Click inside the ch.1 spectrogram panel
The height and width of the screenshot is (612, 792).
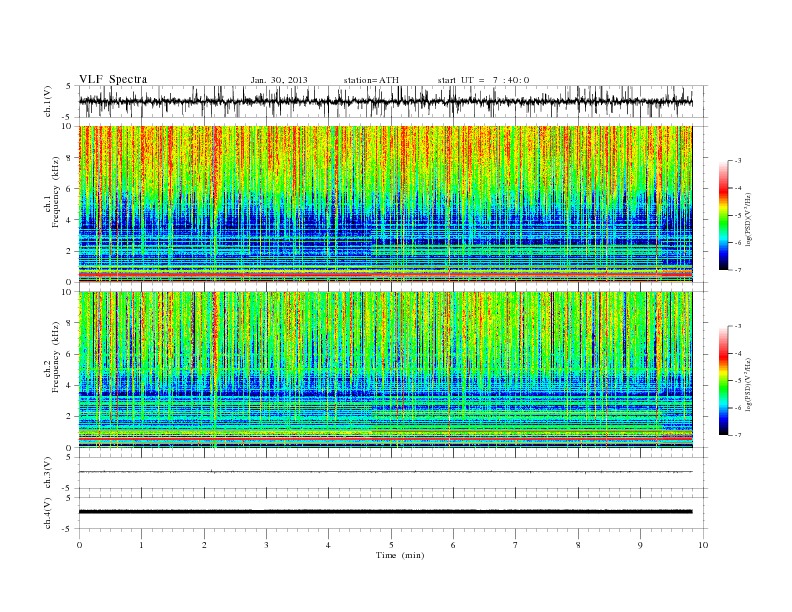tap(385, 204)
